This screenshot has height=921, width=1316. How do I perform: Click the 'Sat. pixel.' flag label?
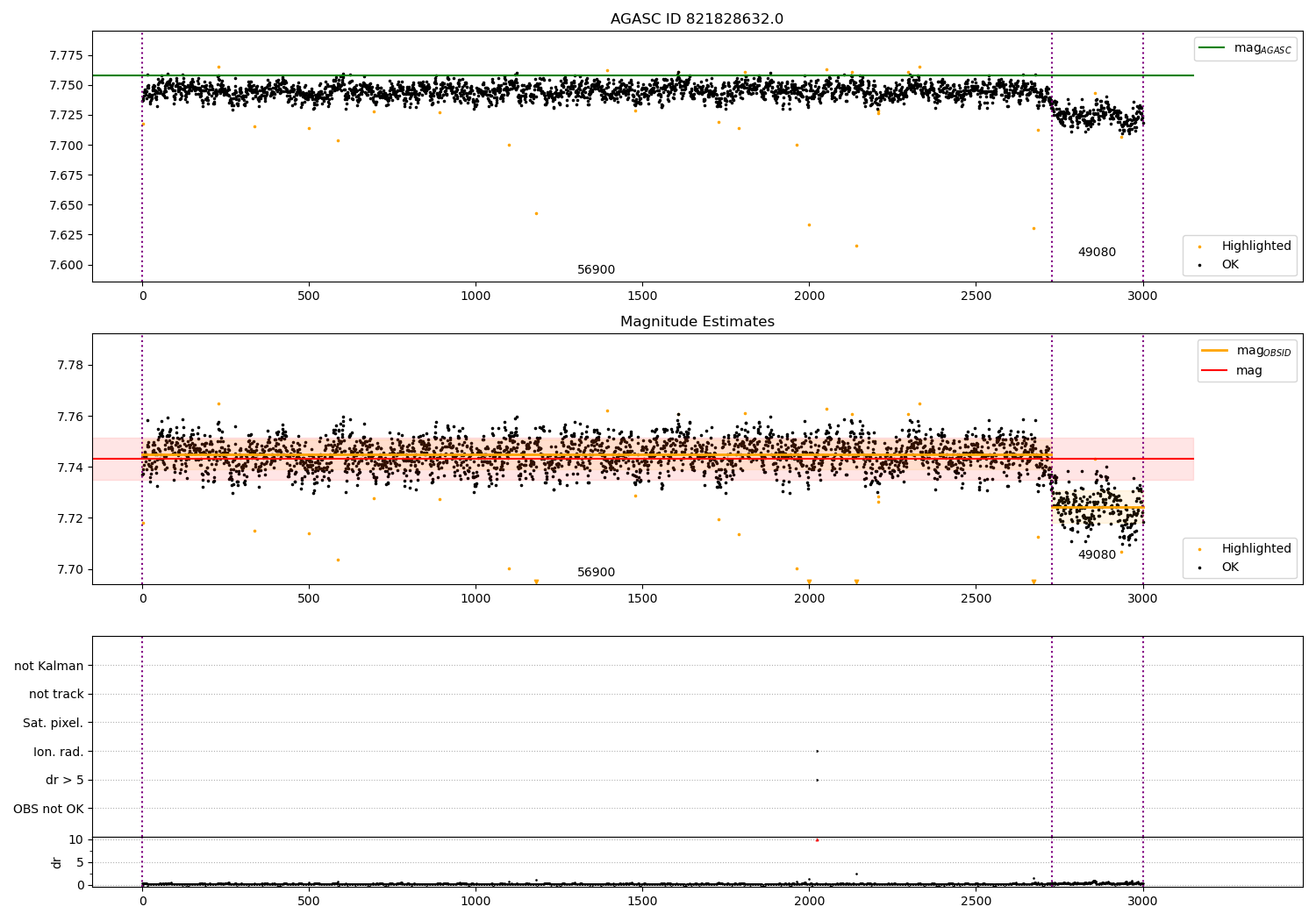pos(54,724)
